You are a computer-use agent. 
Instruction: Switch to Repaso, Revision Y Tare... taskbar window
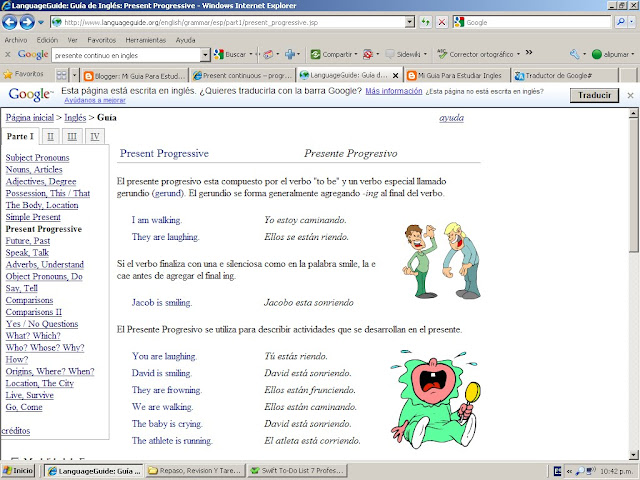[195, 471]
